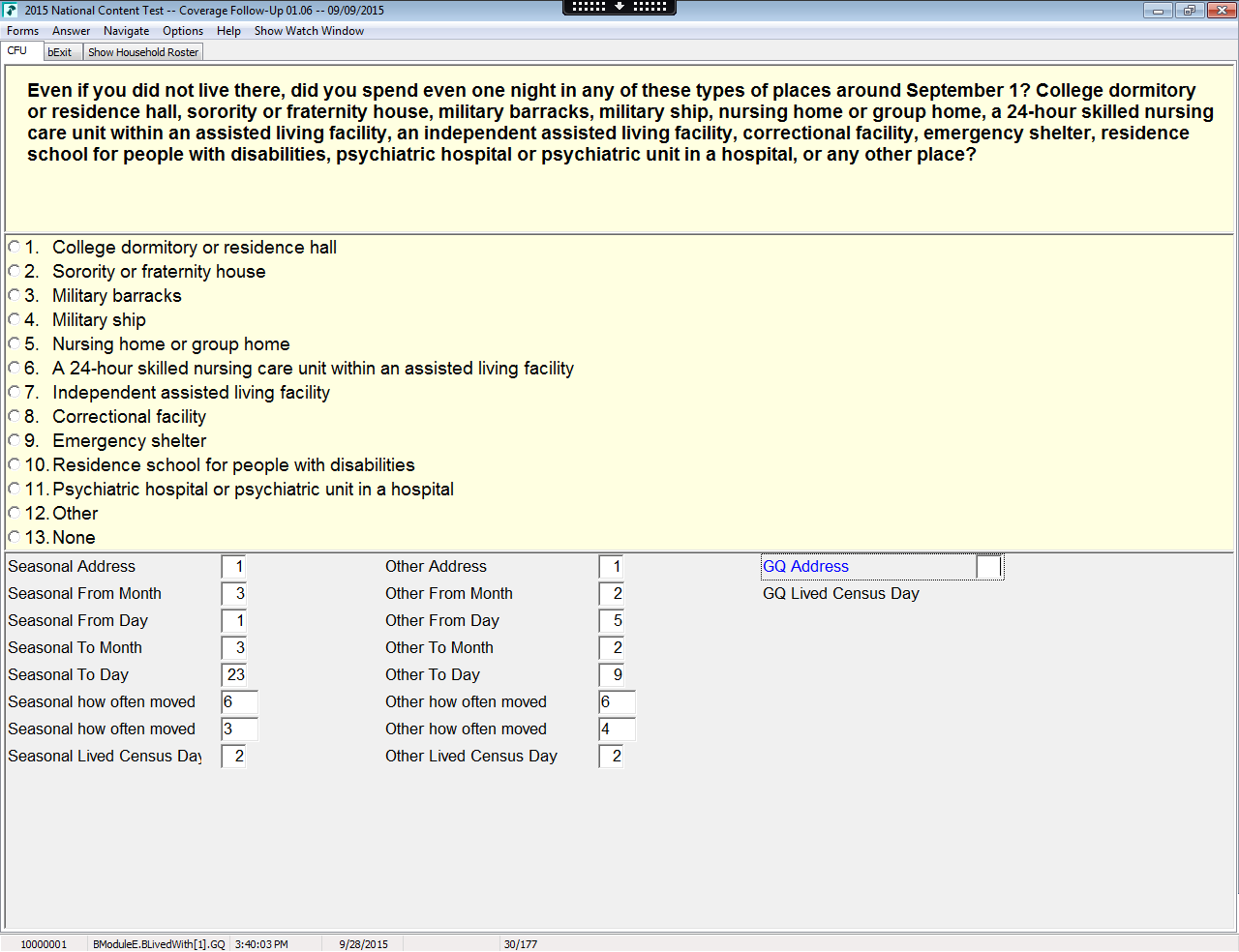Click the Seasonal From Day field
Image resolution: width=1239 pixels, height=952 pixels.
[233, 621]
